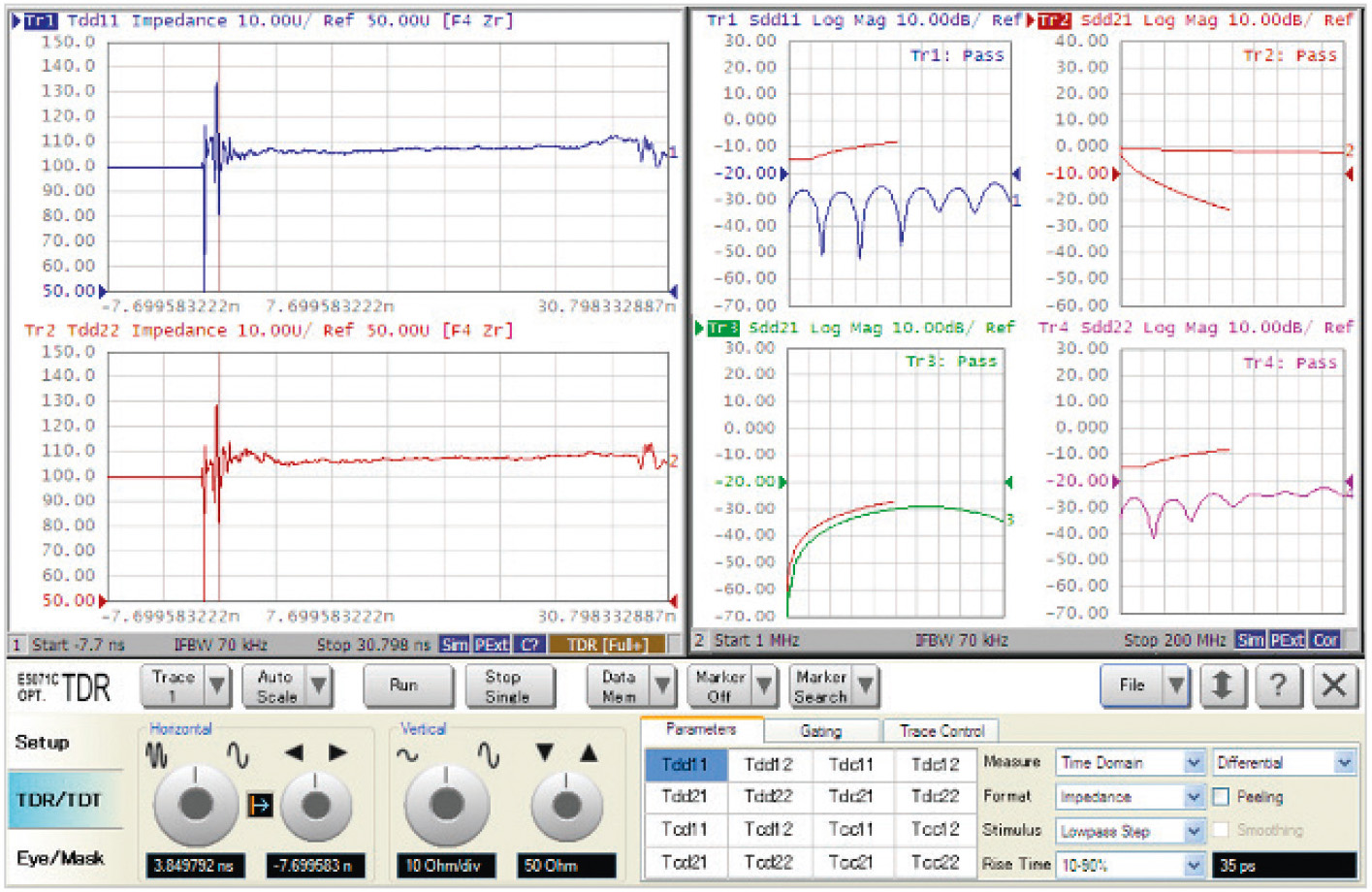This screenshot has height=892, width=1372.
Task: Click the horizontal scale compress waveform icon
Action: pyautogui.click(x=157, y=754)
